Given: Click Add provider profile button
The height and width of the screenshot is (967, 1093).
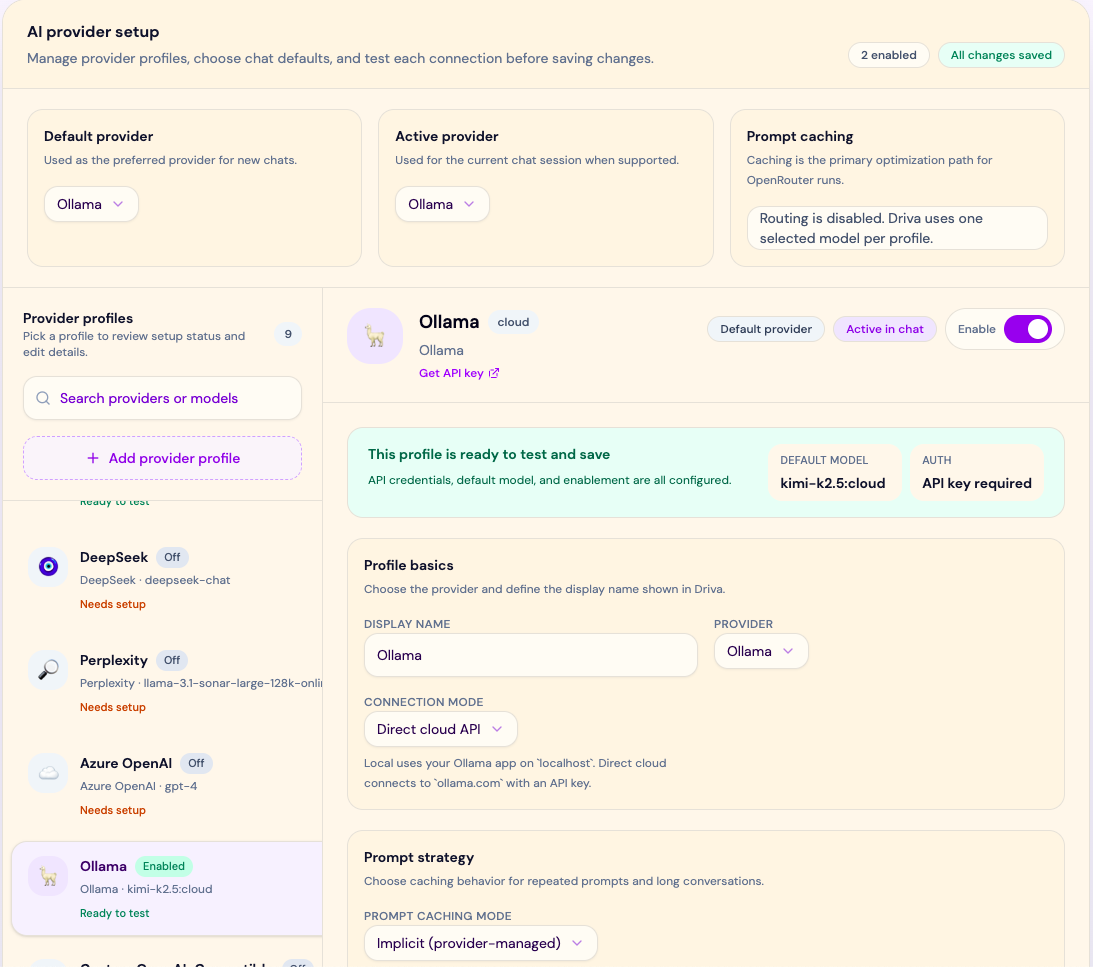Looking at the screenshot, I should (162, 458).
